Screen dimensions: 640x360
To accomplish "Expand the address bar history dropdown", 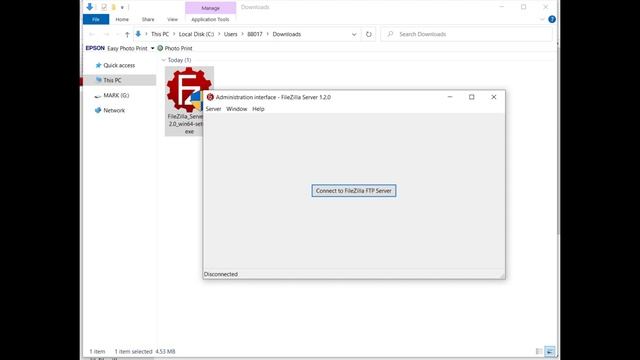I will [x=354, y=34].
